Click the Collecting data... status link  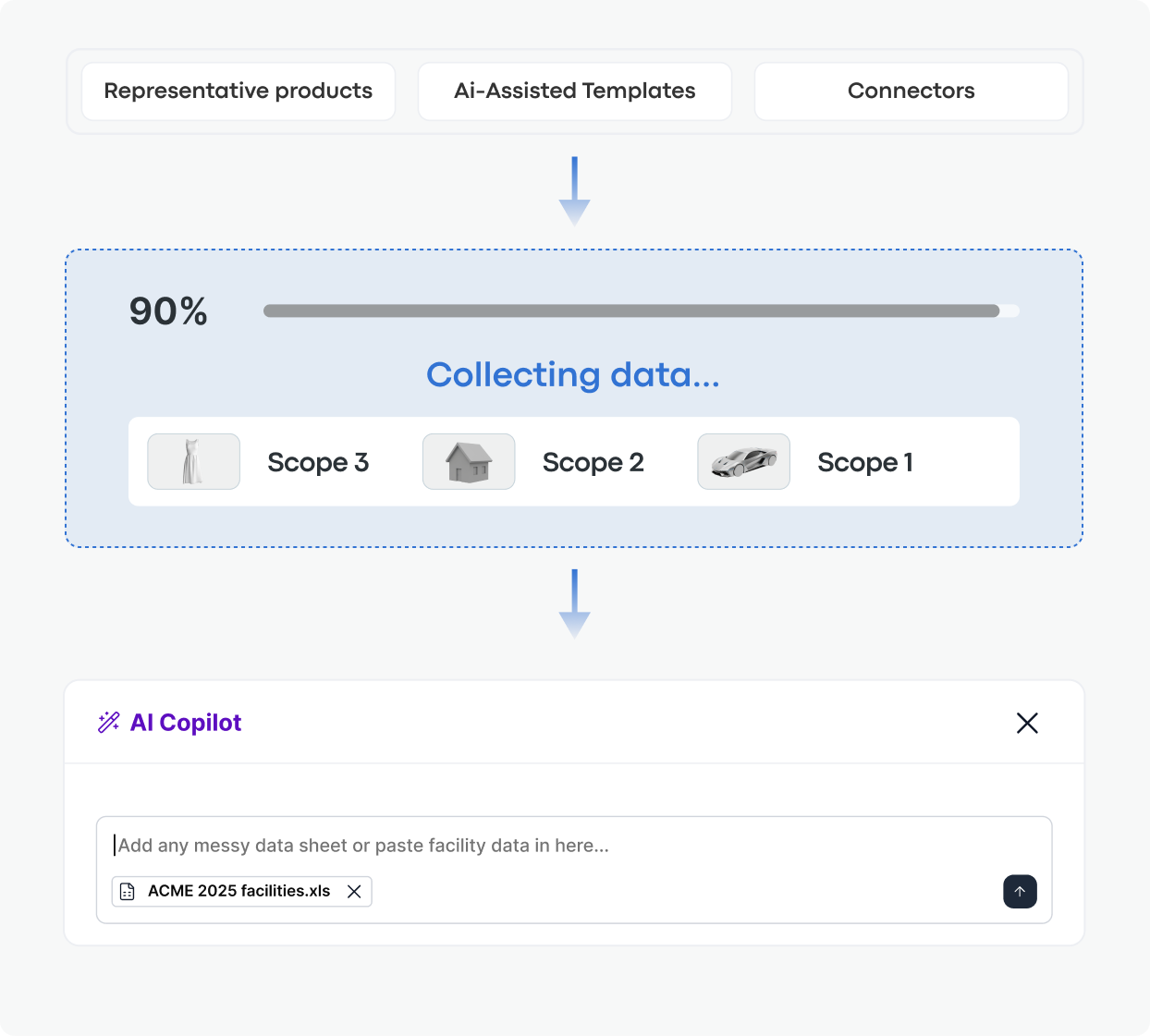click(x=573, y=374)
